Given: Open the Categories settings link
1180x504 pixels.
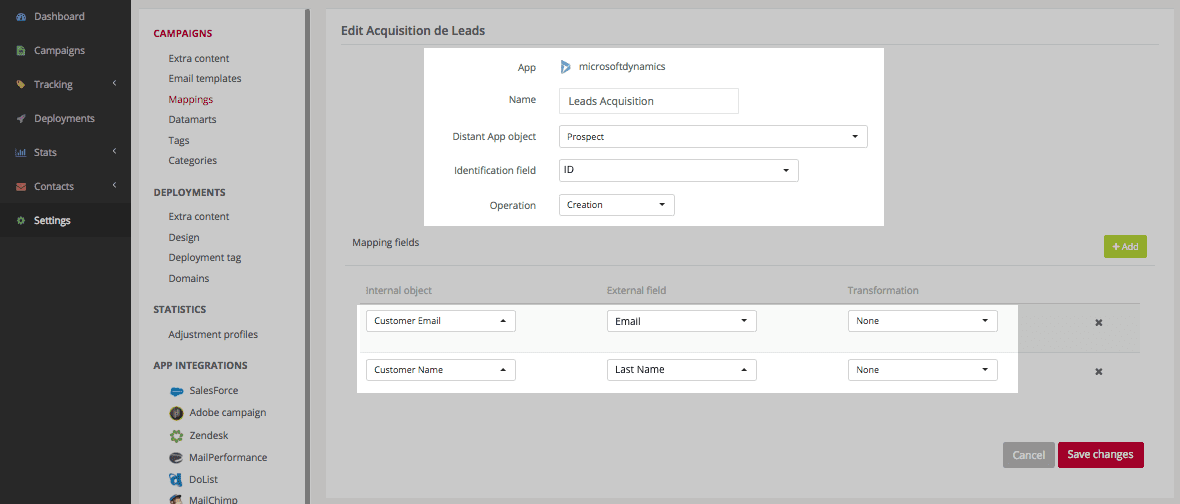Looking at the screenshot, I should pyautogui.click(x=193, y=161).
